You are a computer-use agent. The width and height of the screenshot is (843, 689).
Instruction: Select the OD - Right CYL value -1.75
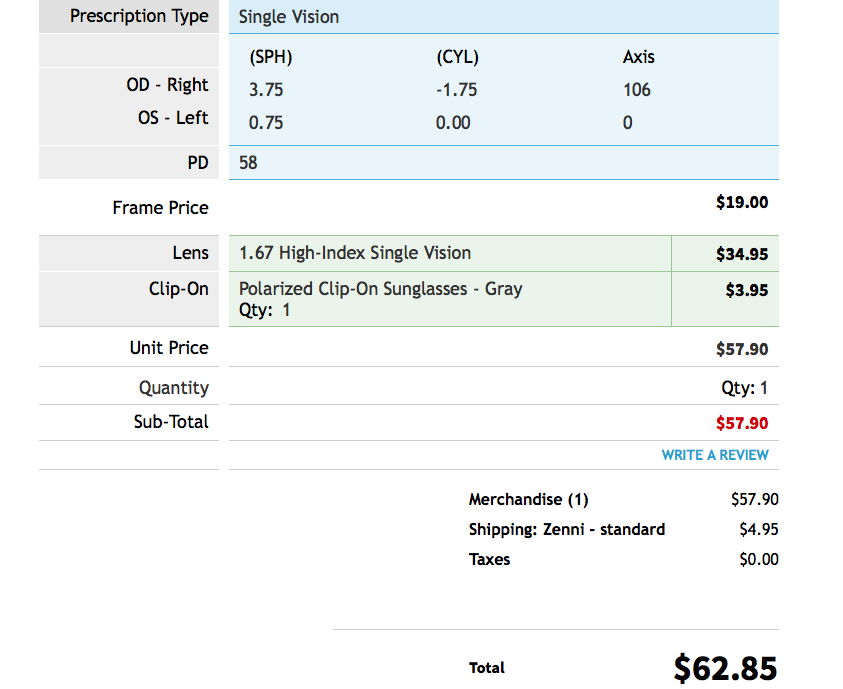(x=457, y=90)
